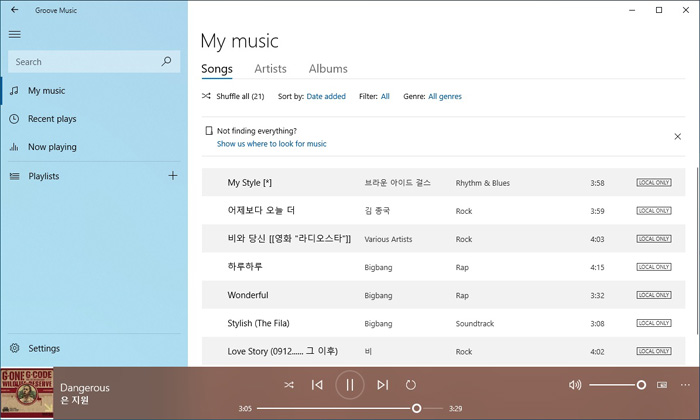
Task: Create a new playlist with plus icon
Action: point(172,176)
